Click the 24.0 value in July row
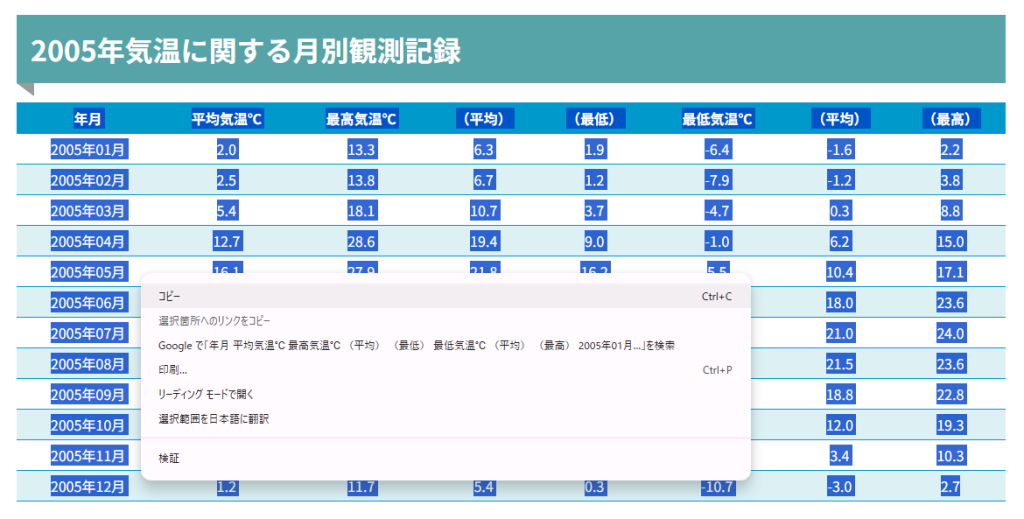 click(x=950, y=333)
